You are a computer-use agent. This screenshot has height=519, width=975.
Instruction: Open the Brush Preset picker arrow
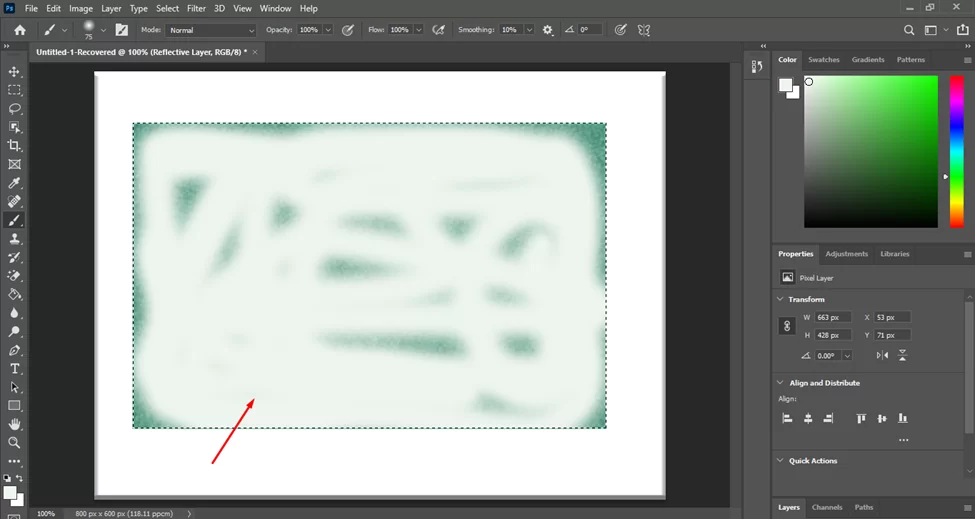coord(103,30)
